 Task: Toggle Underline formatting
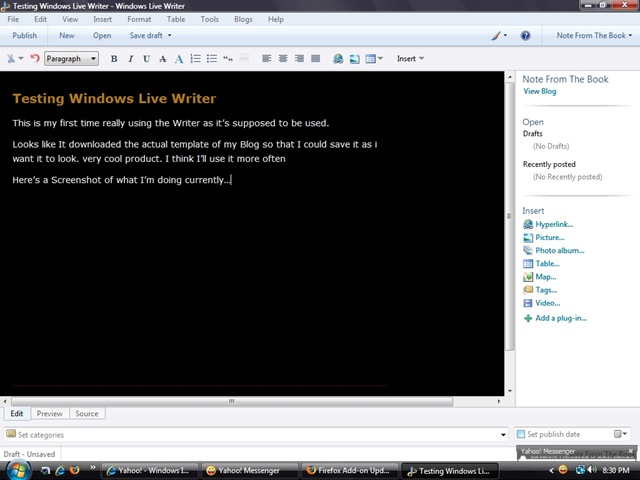146,59
